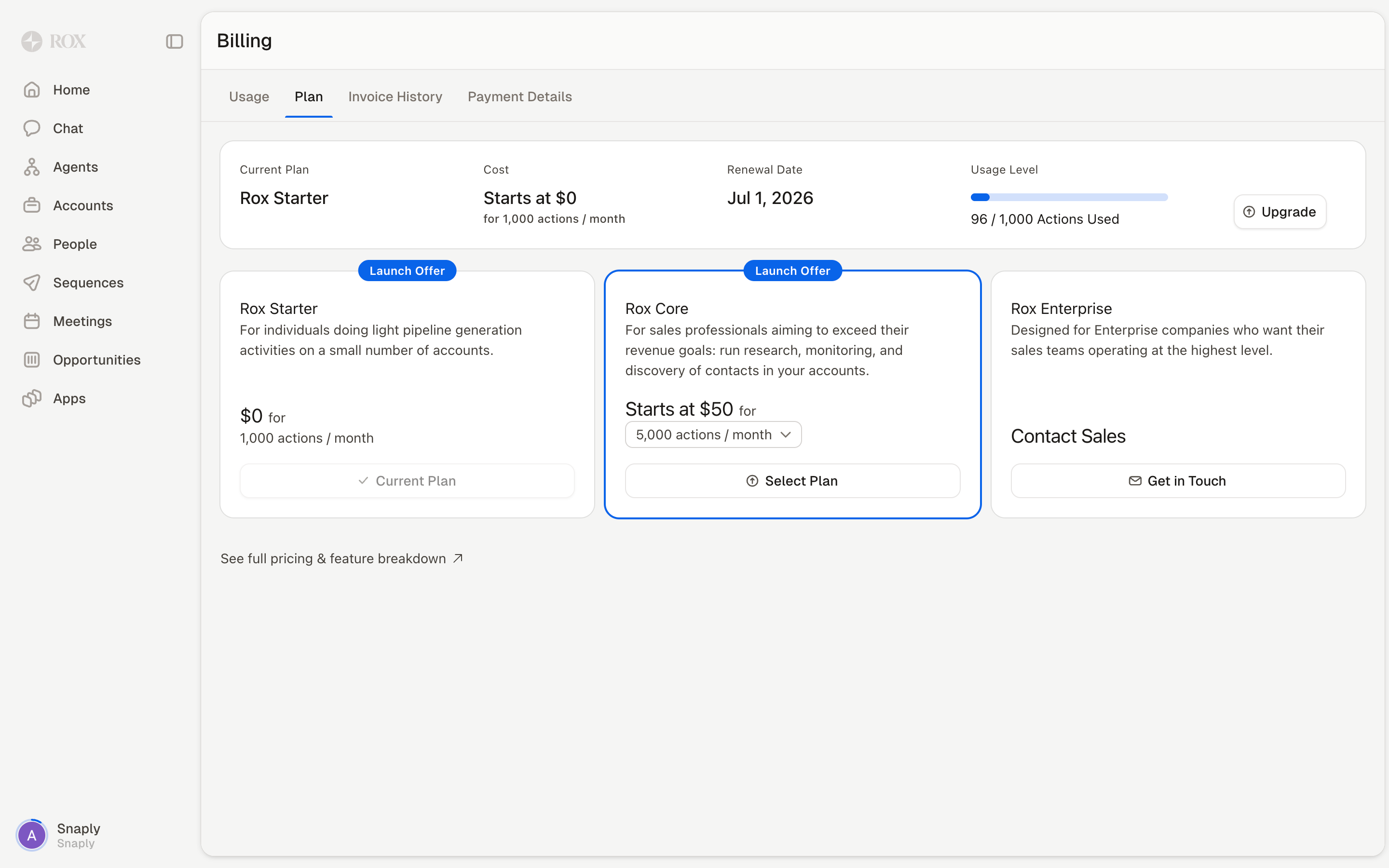Click the 96 / 1,000 Actions Used text
This screenshot has height=868, width=1389.
click(x=1045, y=219)
